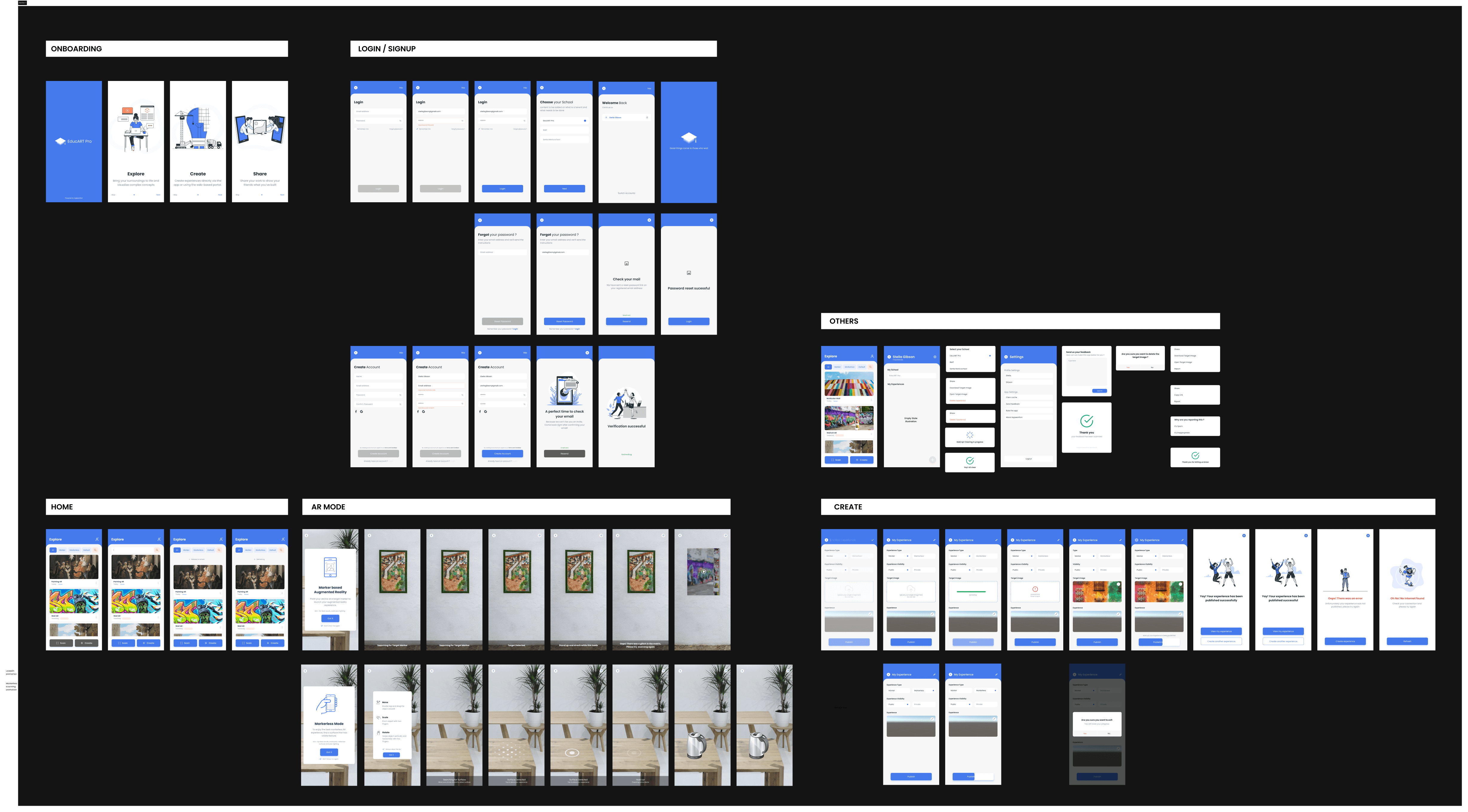Open three-dot menu on Multicolor Wall card
1468x812 pixels.
[x=872, y=400]
